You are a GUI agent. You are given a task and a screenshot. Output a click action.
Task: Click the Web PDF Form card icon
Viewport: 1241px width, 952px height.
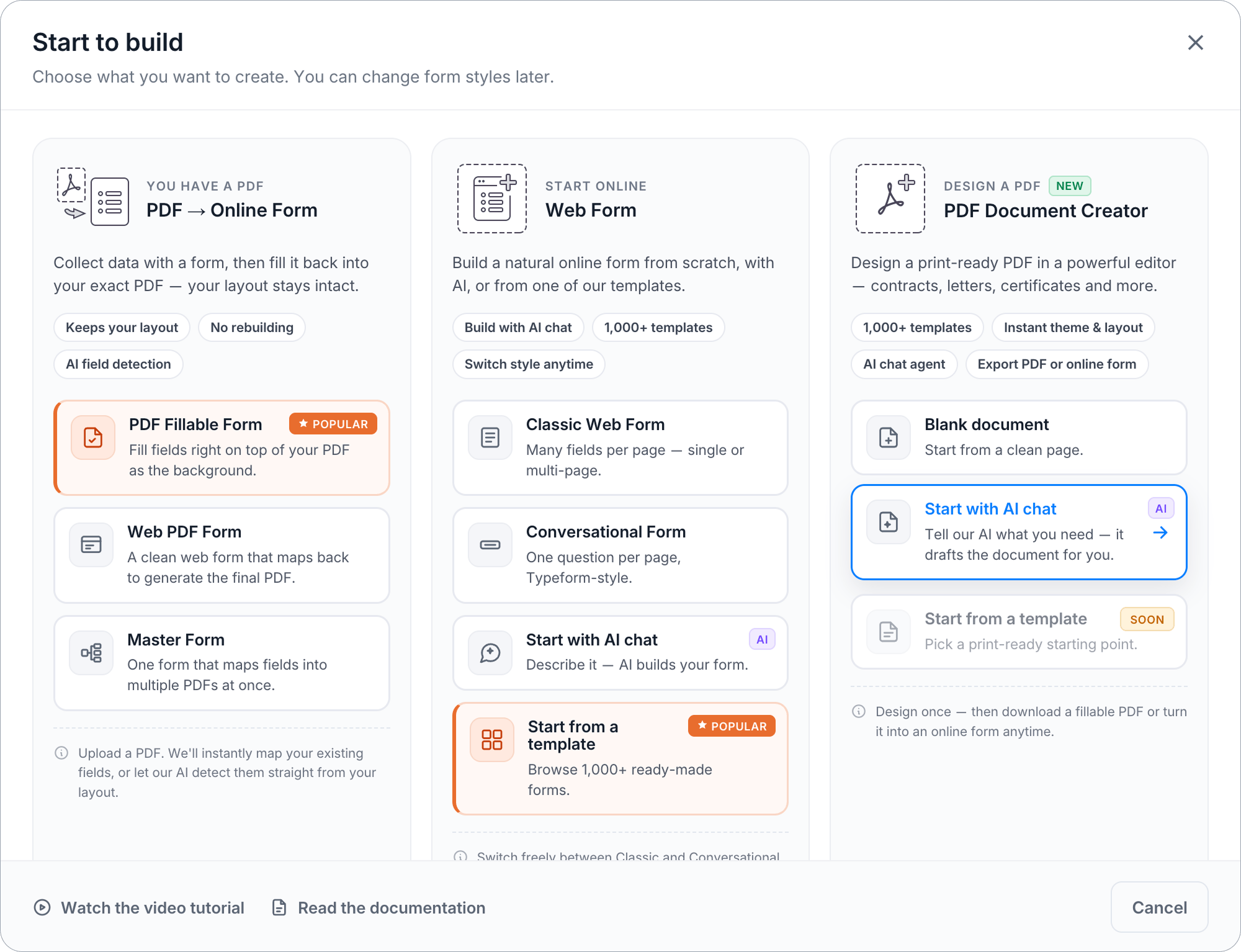pos(91,545)
